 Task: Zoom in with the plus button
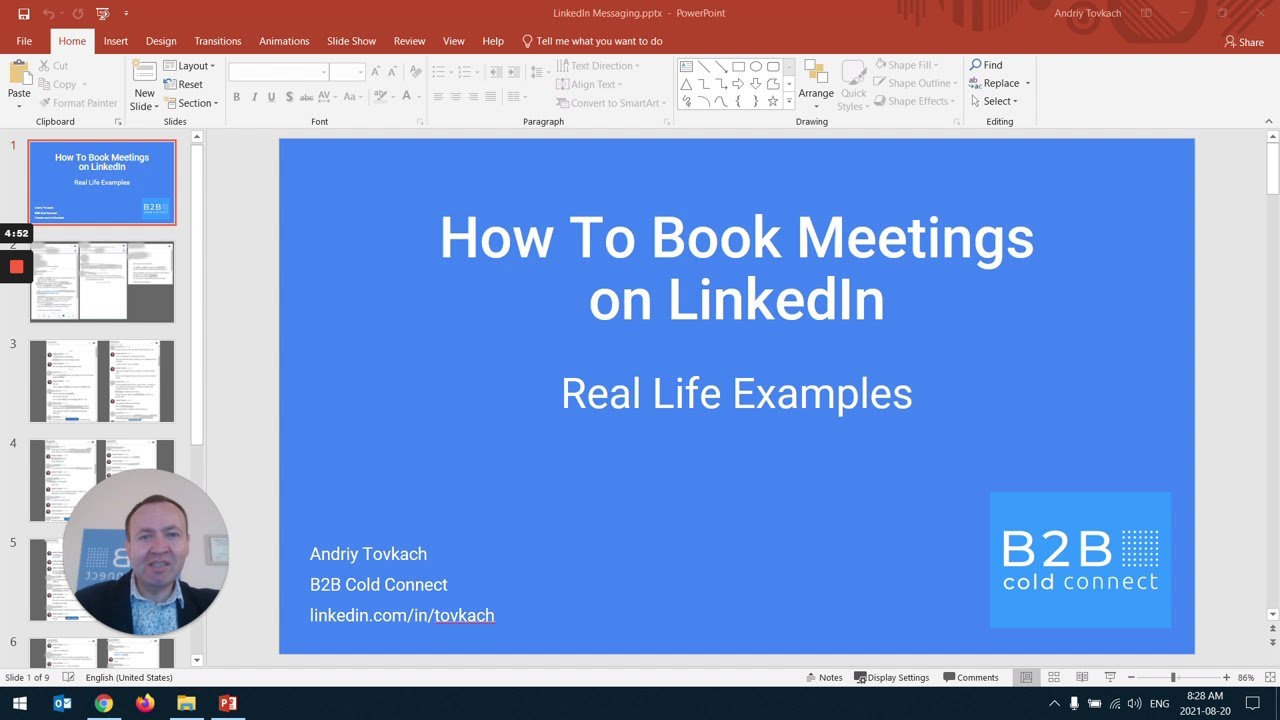click(x=1226, y=678)
